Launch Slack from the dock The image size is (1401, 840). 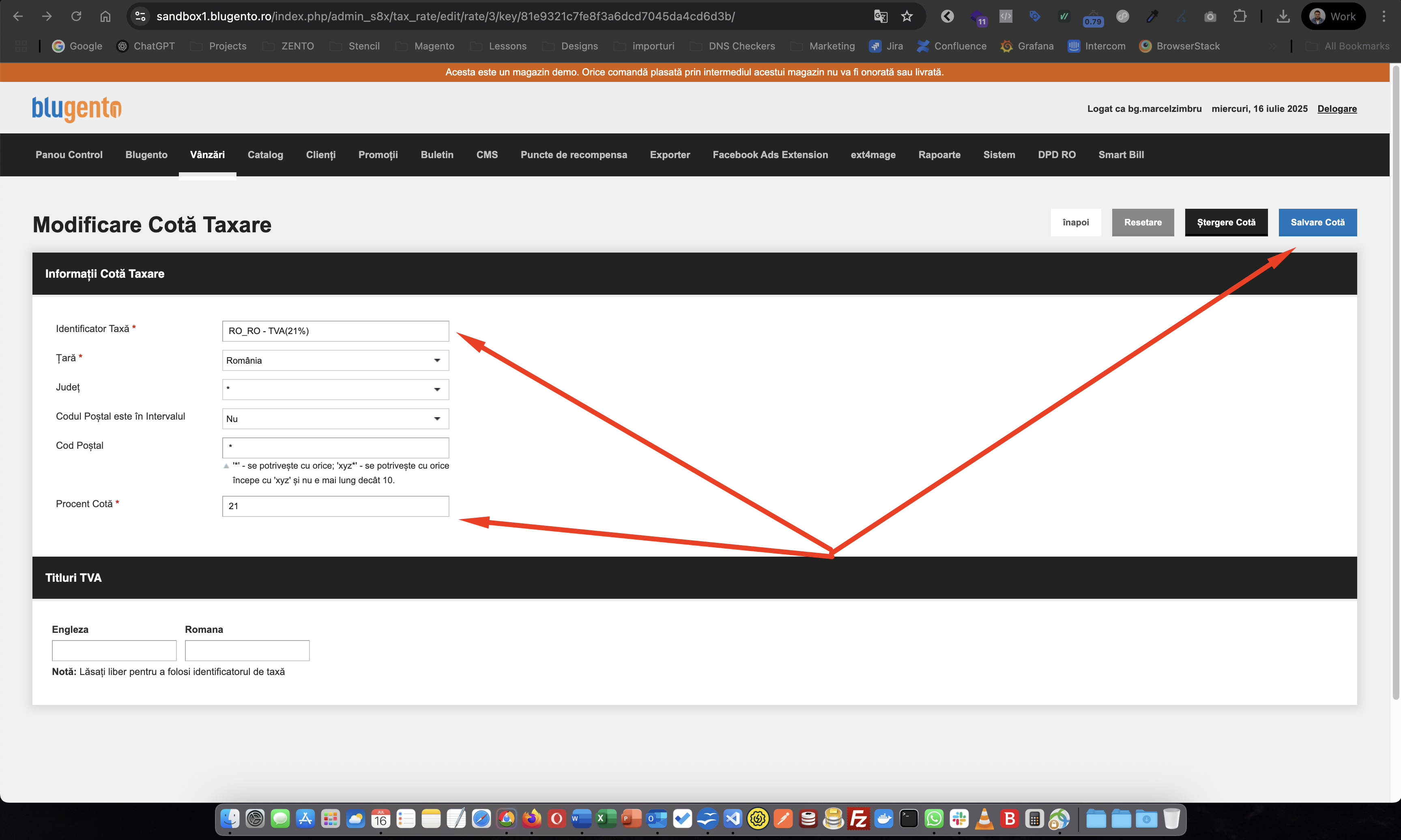959,819
